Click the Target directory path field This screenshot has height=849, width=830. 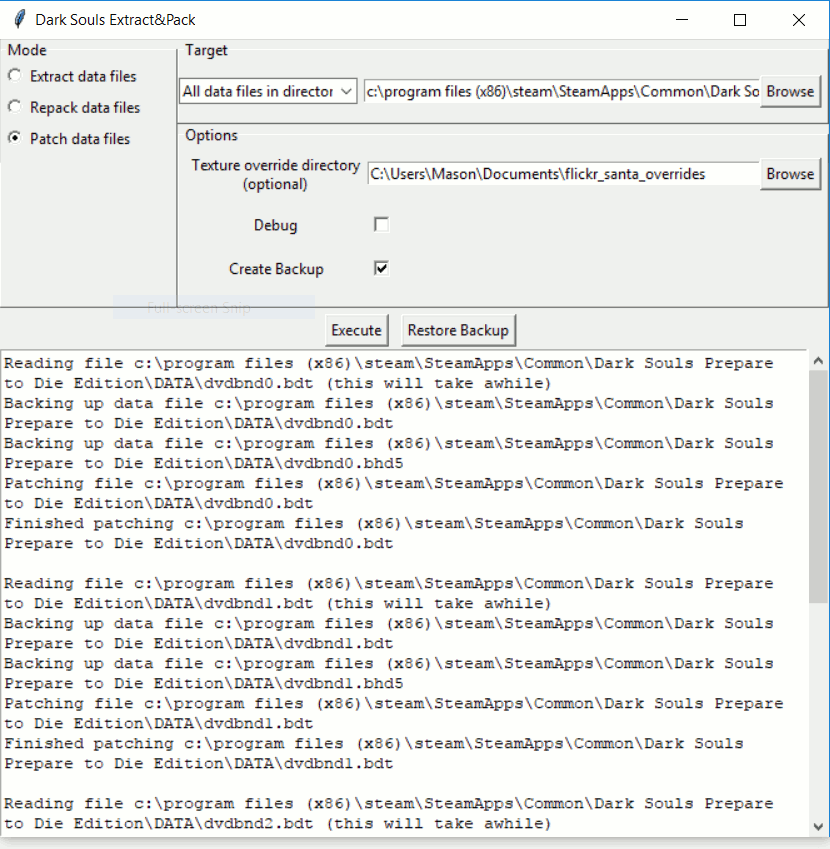pos(561,91)
